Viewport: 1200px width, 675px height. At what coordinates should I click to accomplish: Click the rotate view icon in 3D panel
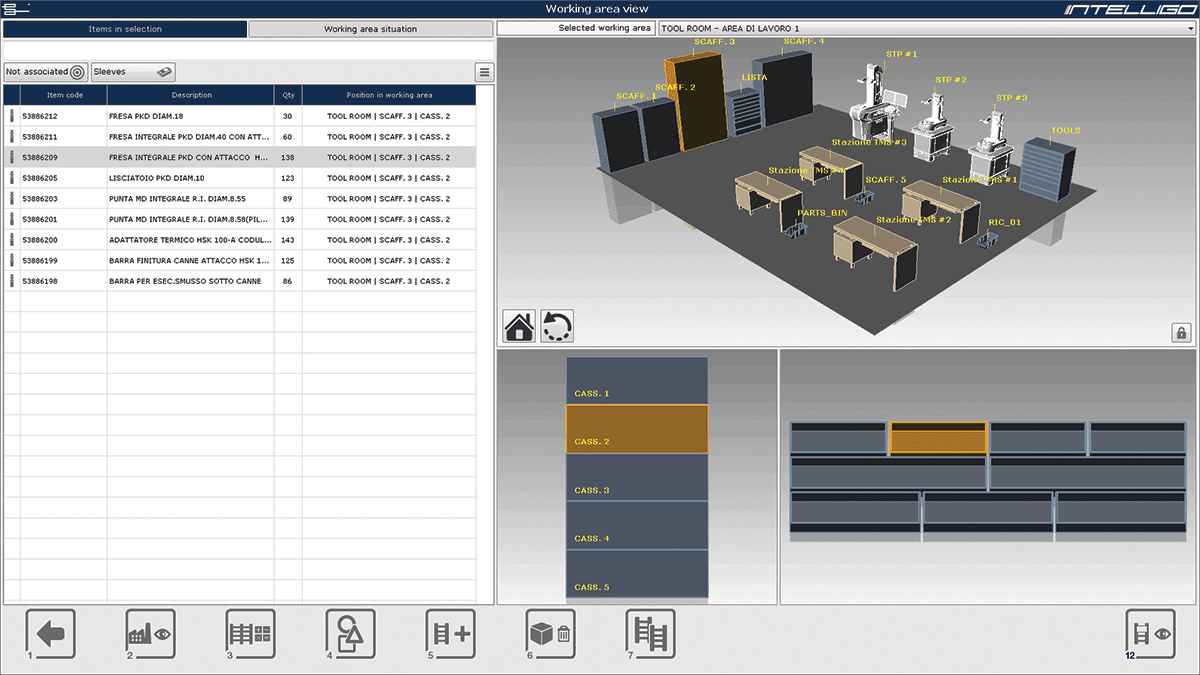pyautogui.click(x=557, y=326)
